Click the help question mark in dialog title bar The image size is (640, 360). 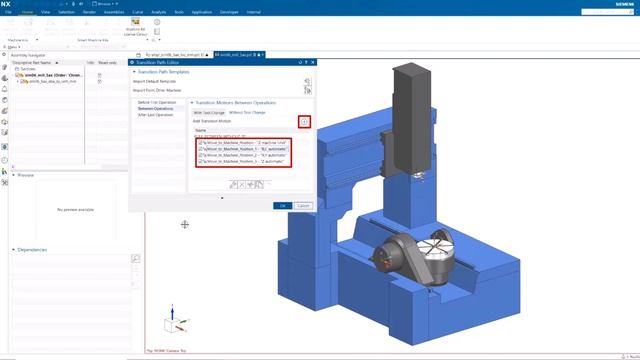307,62
